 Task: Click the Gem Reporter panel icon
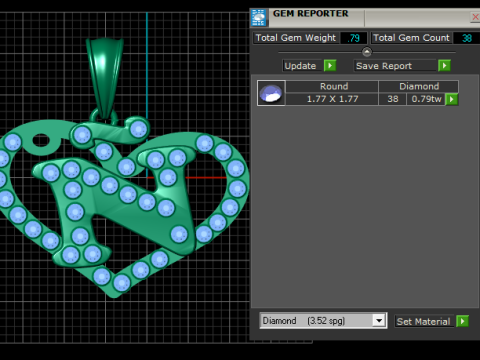coord(259,17)
